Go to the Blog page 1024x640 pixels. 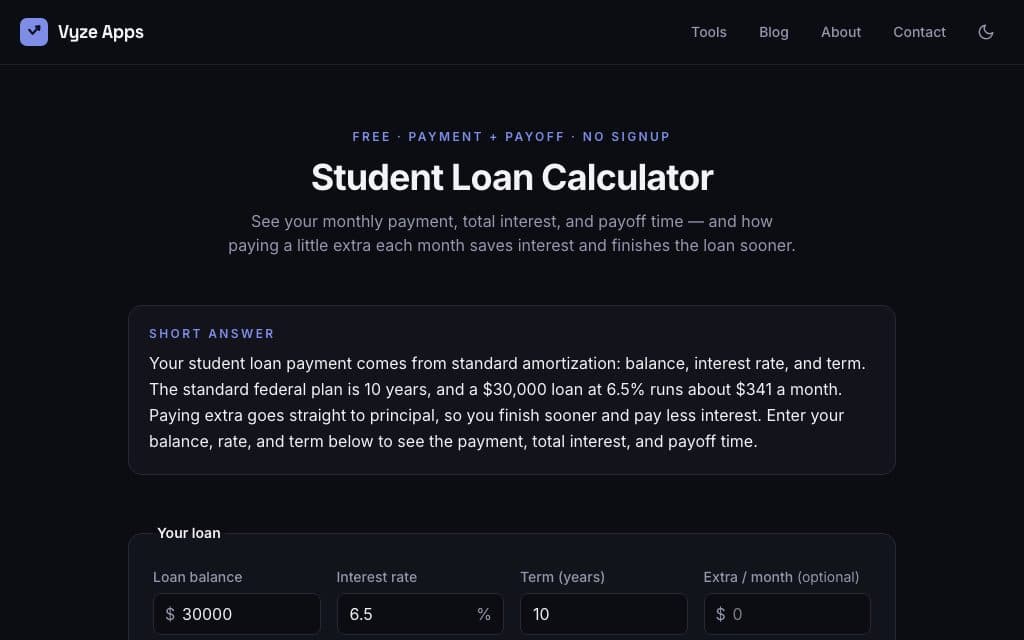coord(773,32)
